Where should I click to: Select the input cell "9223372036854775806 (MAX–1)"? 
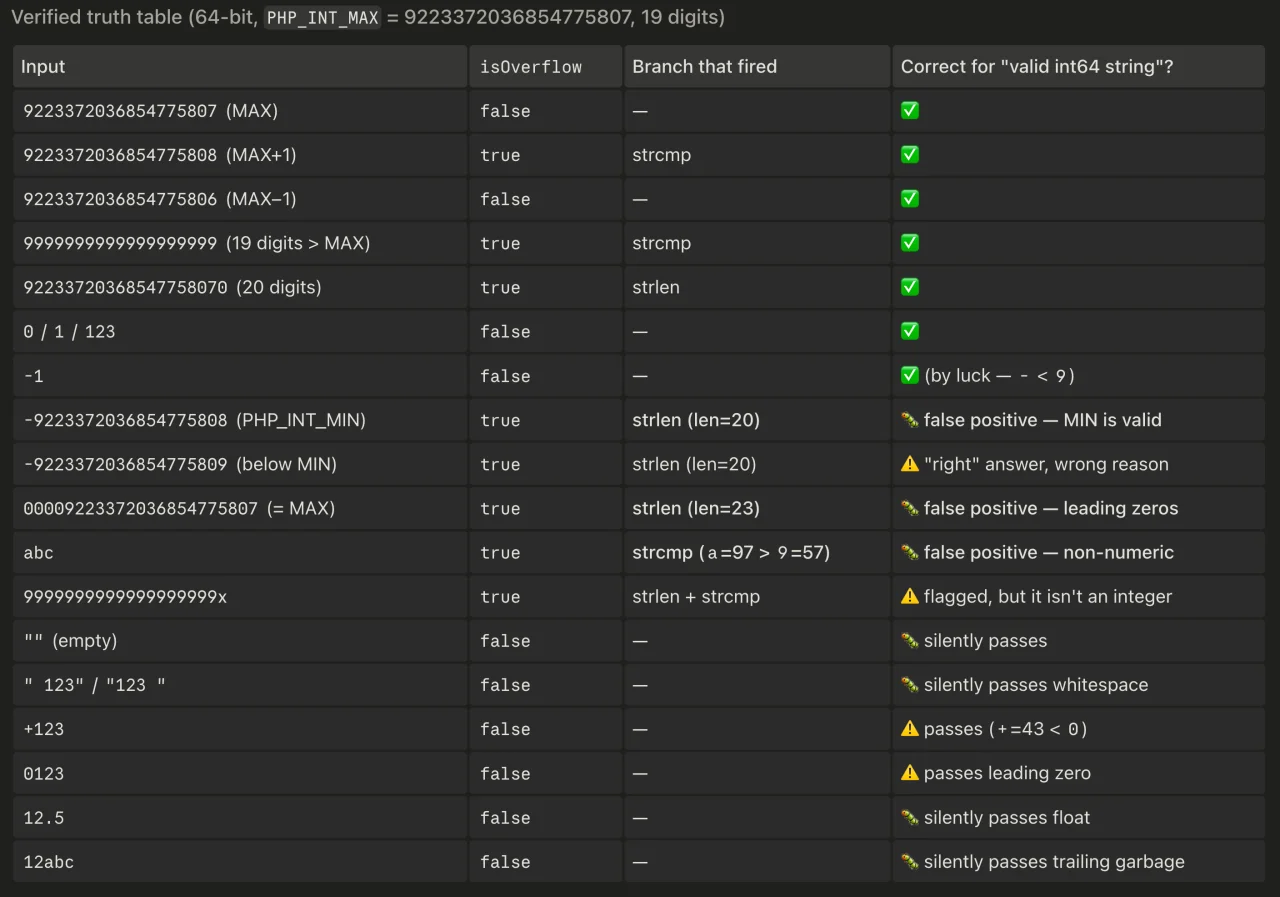(x=240, y=199)
